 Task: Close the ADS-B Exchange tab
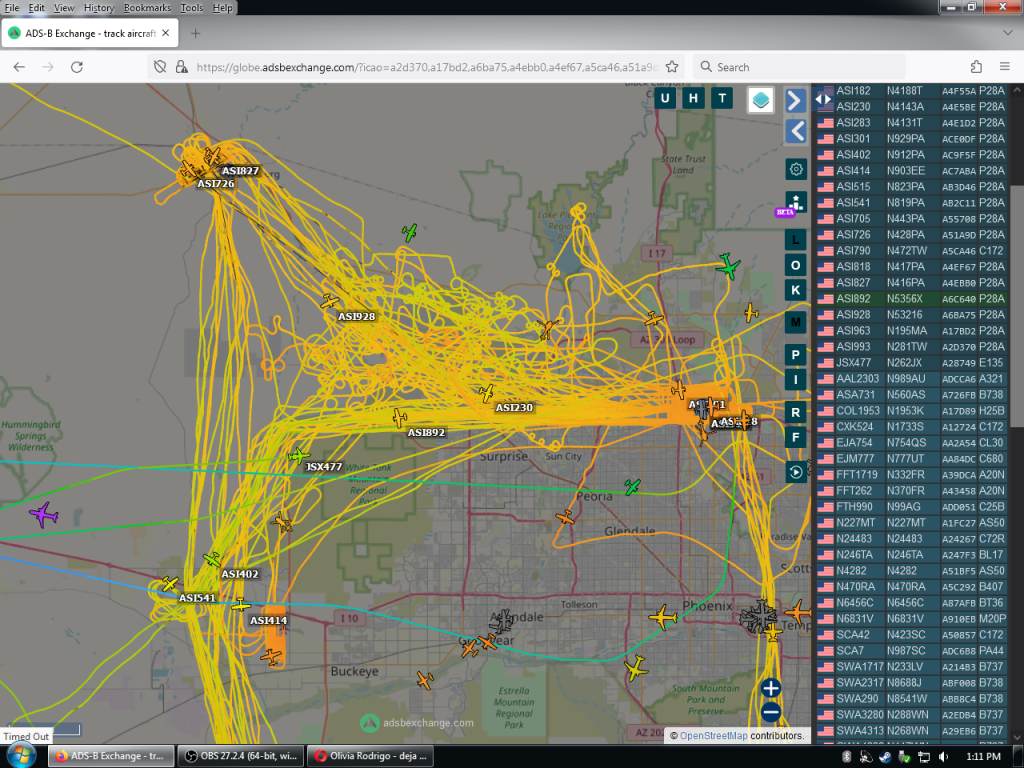tap(166, 33)
